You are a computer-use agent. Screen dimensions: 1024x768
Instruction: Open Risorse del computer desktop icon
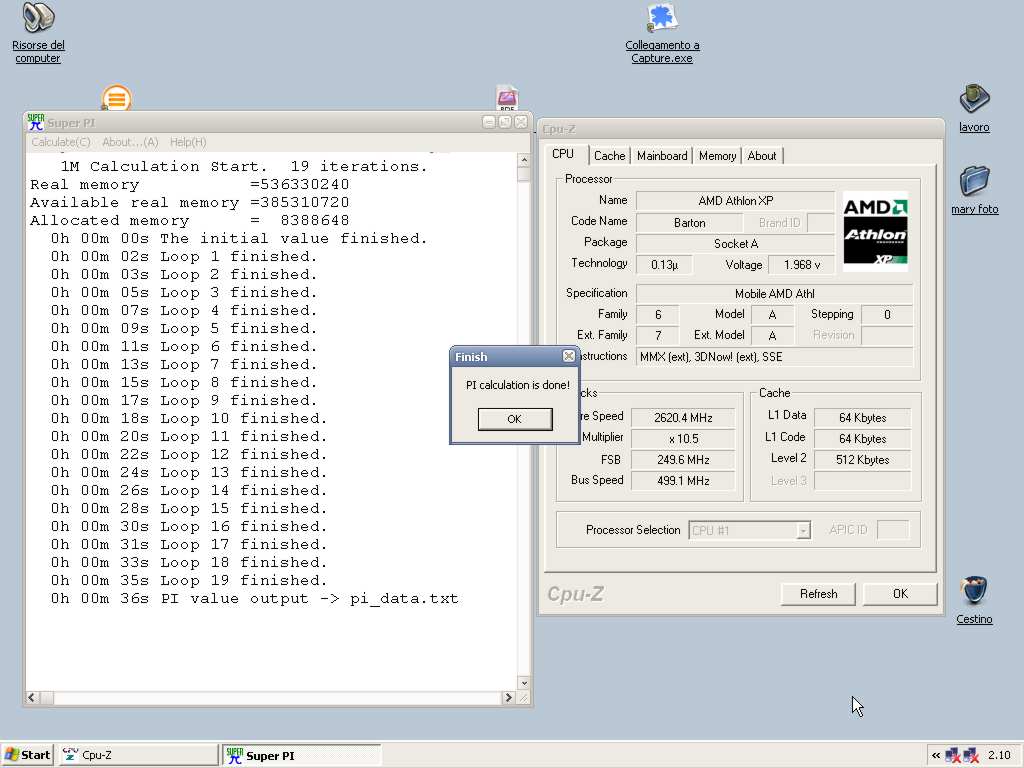coord(39,33)
